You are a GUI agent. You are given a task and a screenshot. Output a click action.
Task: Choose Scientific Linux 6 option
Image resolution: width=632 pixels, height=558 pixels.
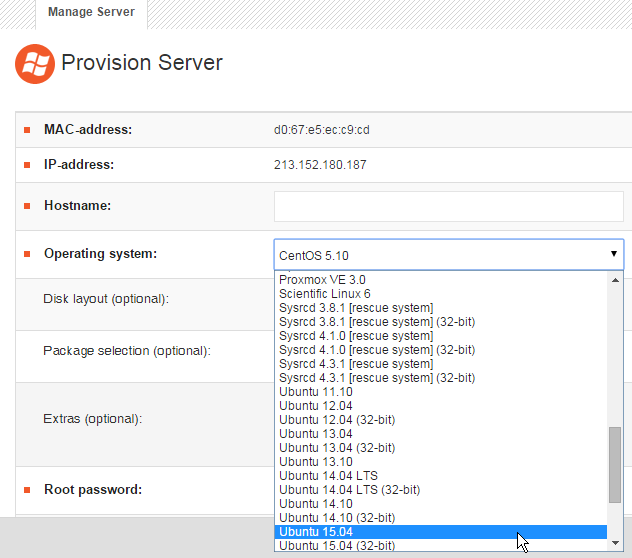tap(441, 294)
